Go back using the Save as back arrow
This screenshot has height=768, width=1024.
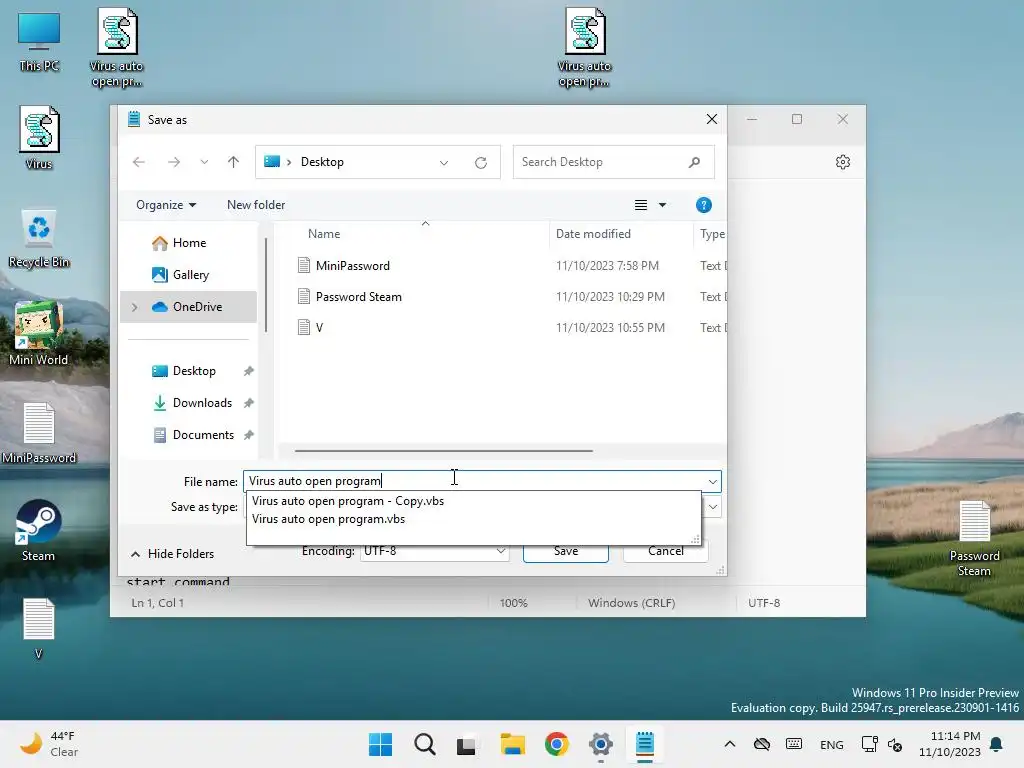(138, 162)
